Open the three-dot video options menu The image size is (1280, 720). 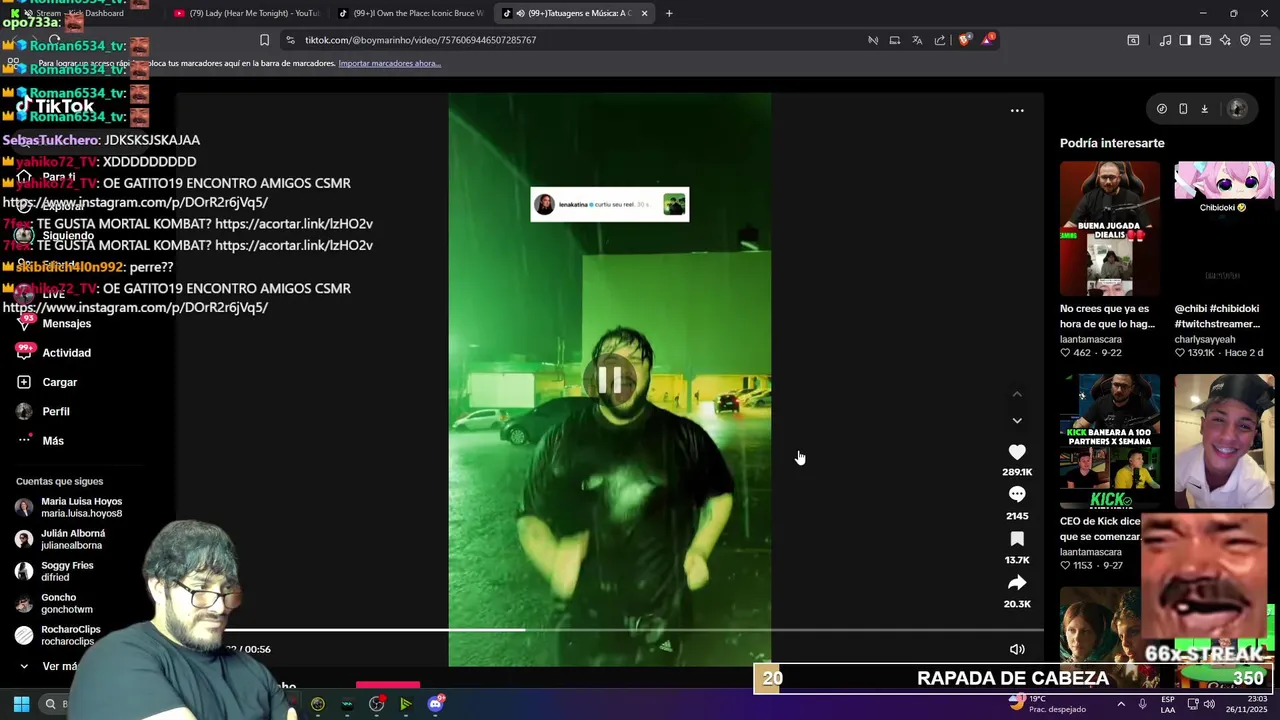(1017, 110)
